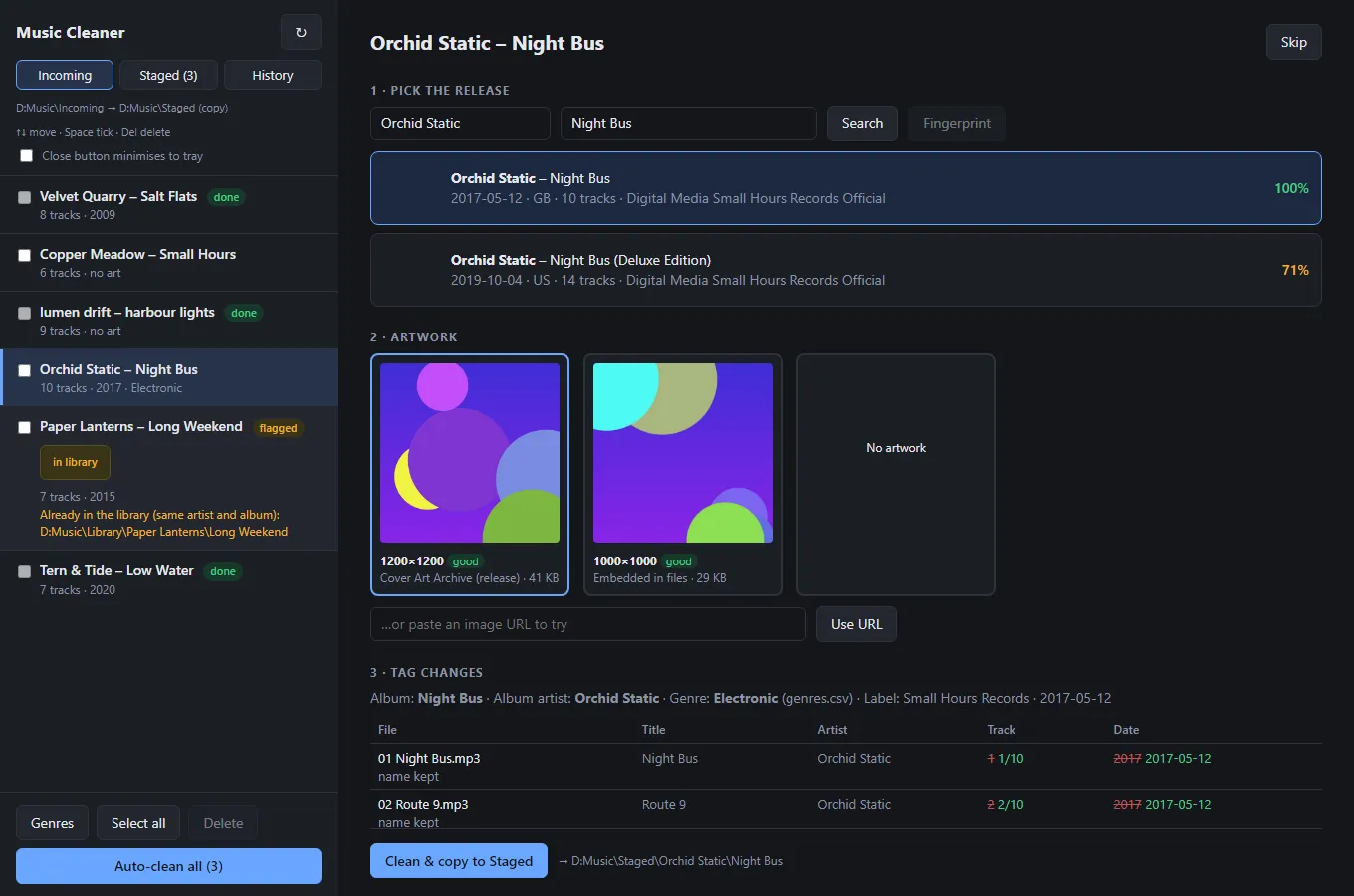Viewport: 1354px width, 896px height.
Task: Switch to the Incoming tab
Action: [65, 75]
